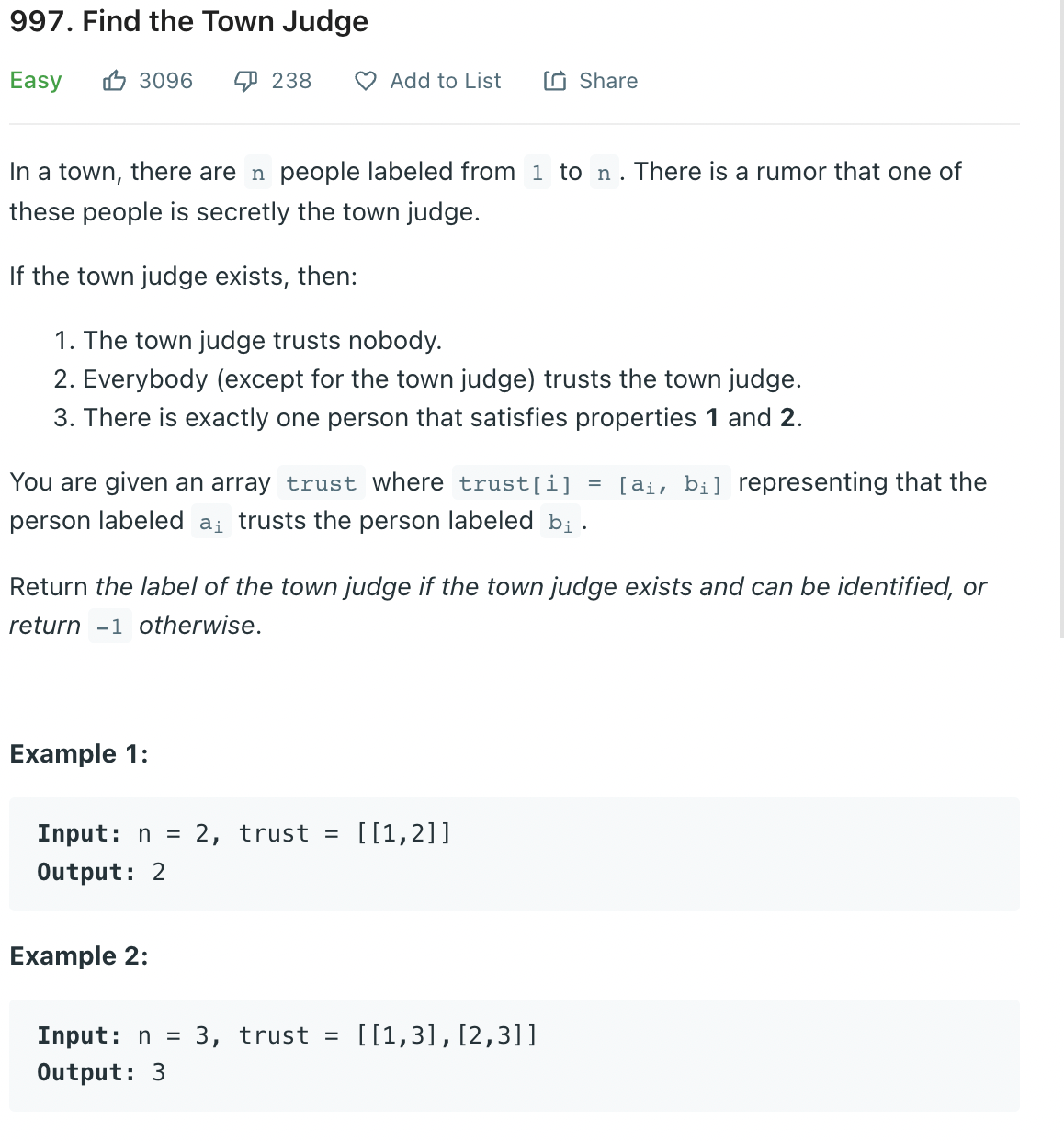Click the share arrow icon

555,81
